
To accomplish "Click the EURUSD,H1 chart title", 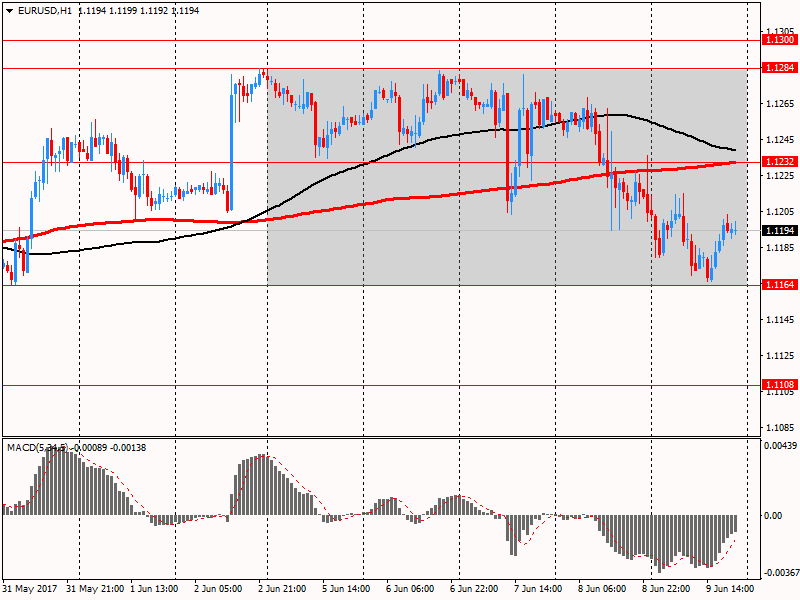I will [x=45, y=11].
